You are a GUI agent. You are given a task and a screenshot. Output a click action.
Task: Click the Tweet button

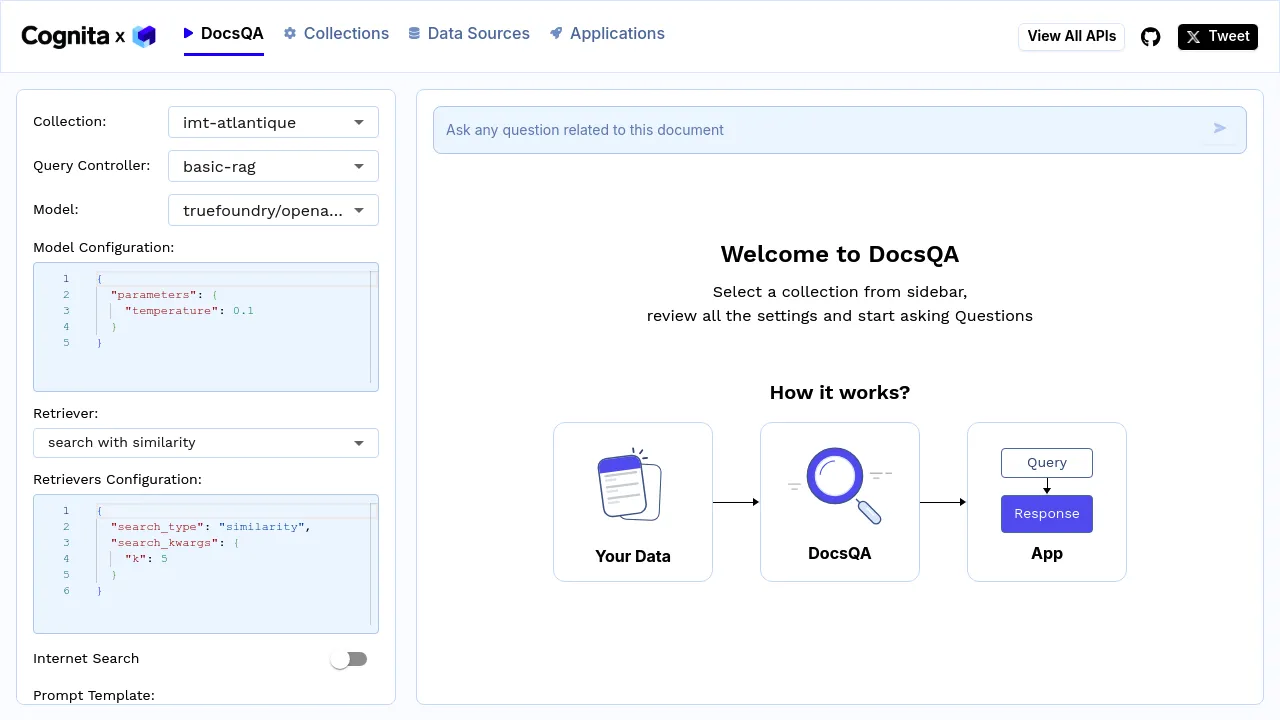coord(1218,37)
